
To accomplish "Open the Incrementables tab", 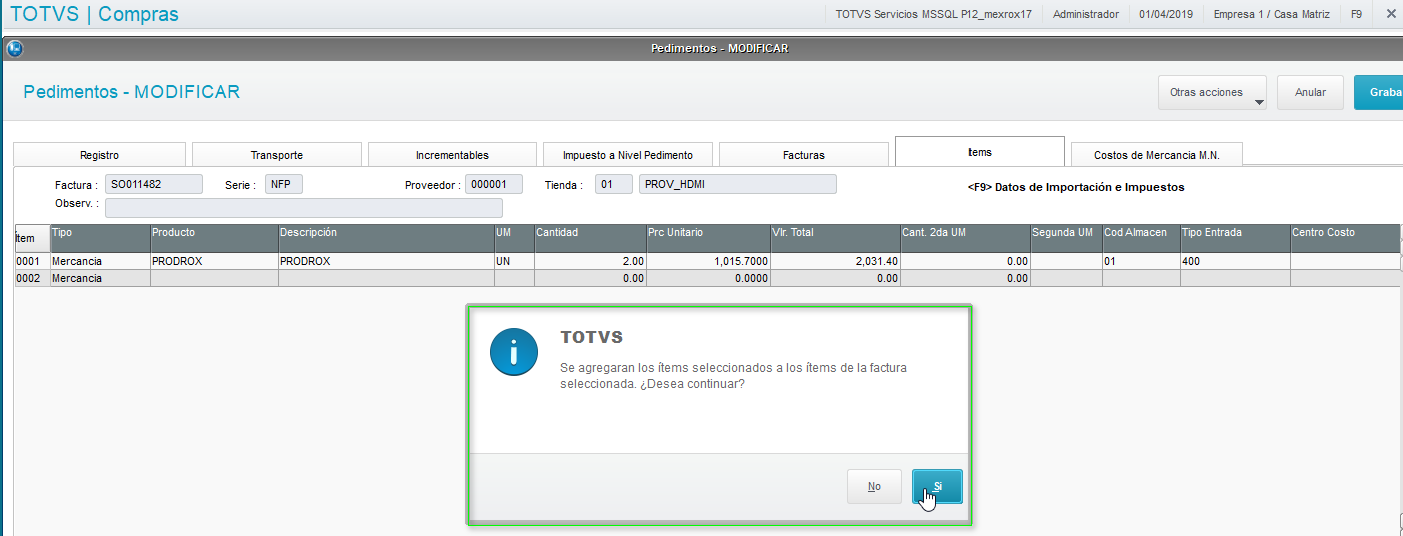I will click(x=452, y=155).
